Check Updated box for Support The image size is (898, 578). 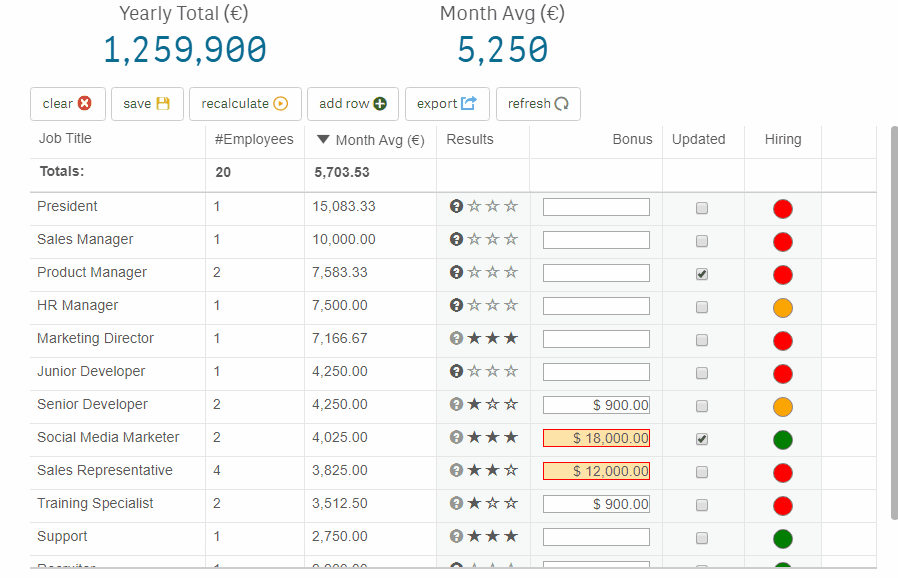pyautogui.click(x=702, y=538)
